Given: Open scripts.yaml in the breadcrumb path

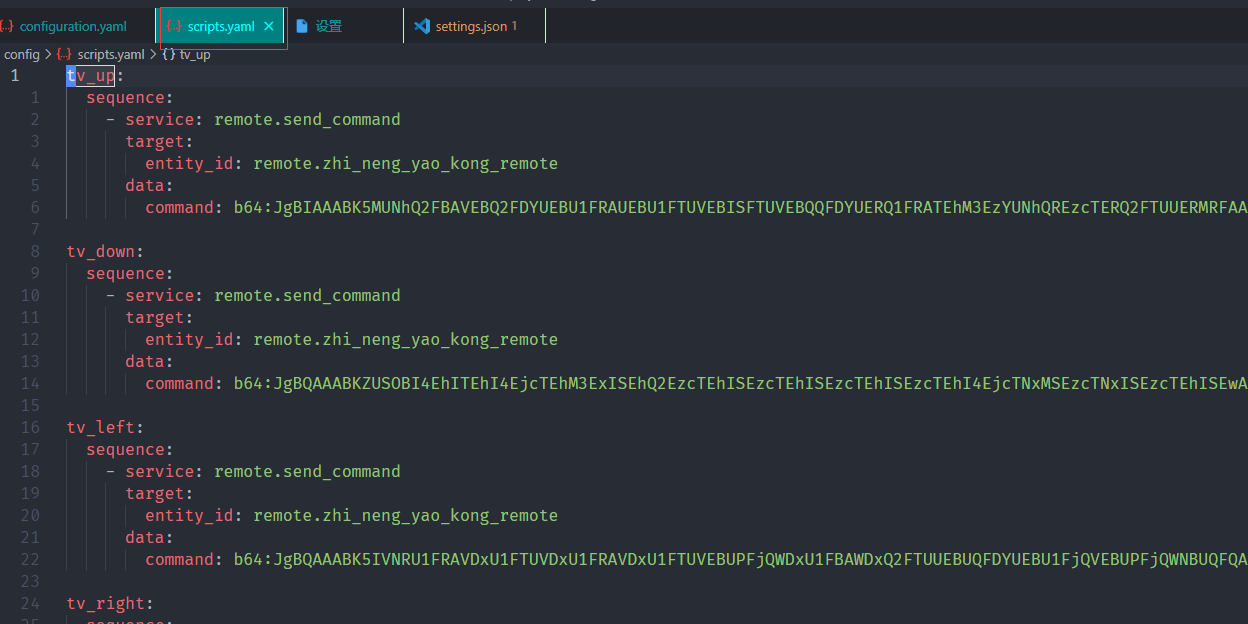Looking at the screenshot, I should coord(111,54).
